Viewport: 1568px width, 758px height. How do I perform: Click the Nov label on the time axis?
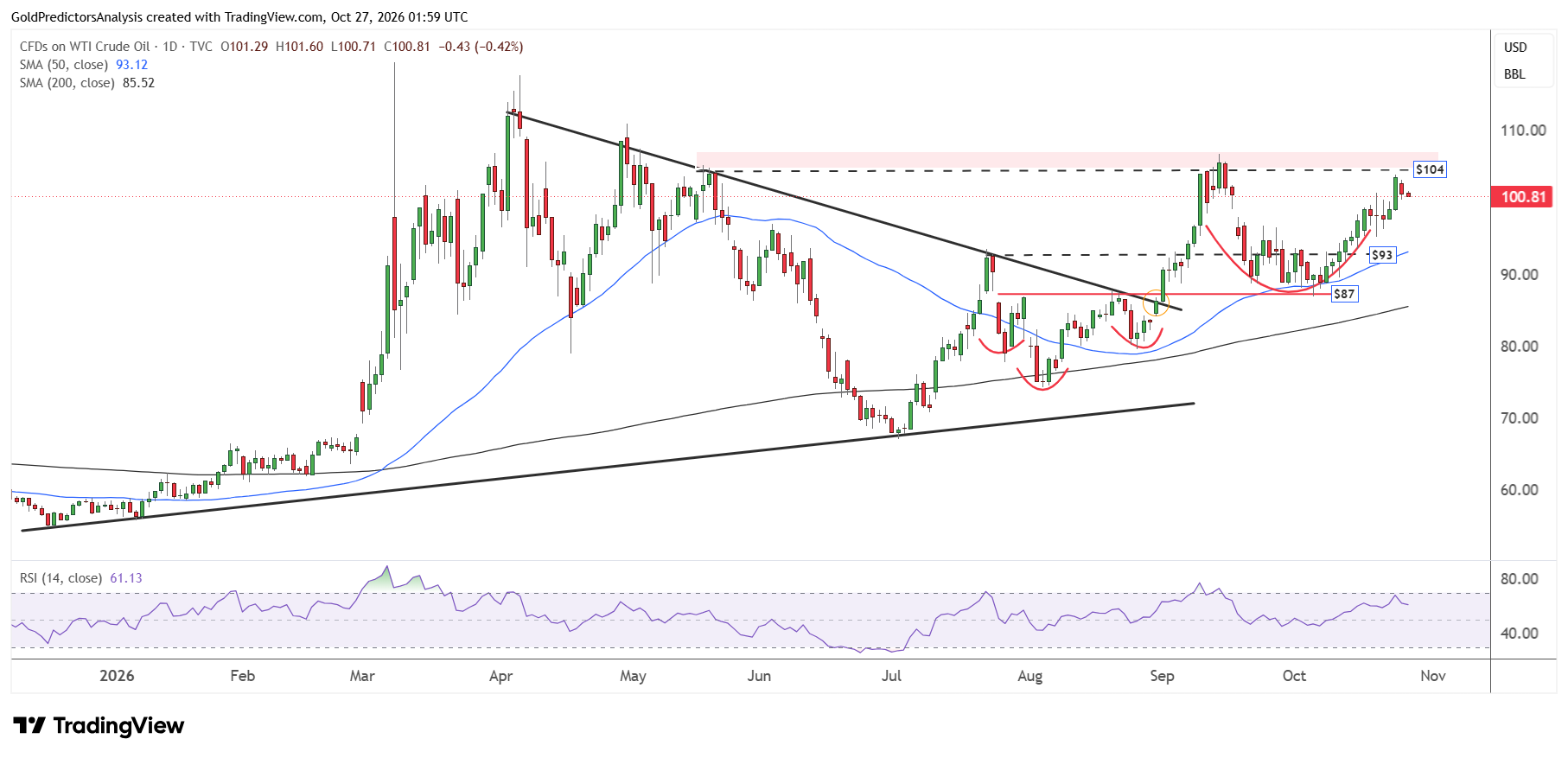click(1433, 676)
